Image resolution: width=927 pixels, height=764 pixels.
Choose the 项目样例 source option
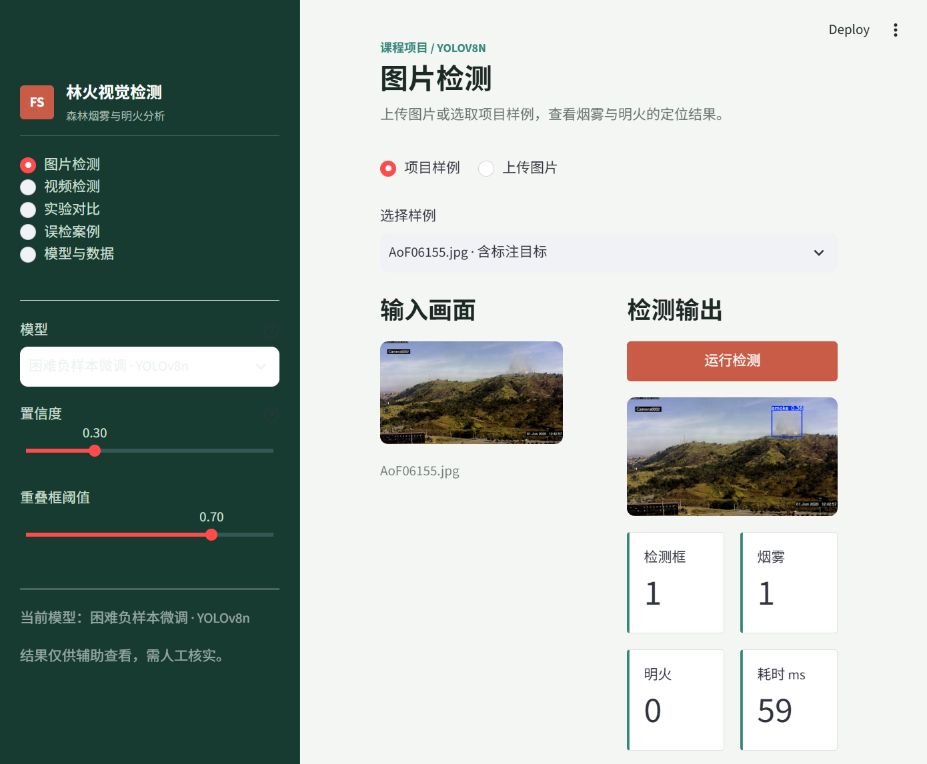click(420, 168)
